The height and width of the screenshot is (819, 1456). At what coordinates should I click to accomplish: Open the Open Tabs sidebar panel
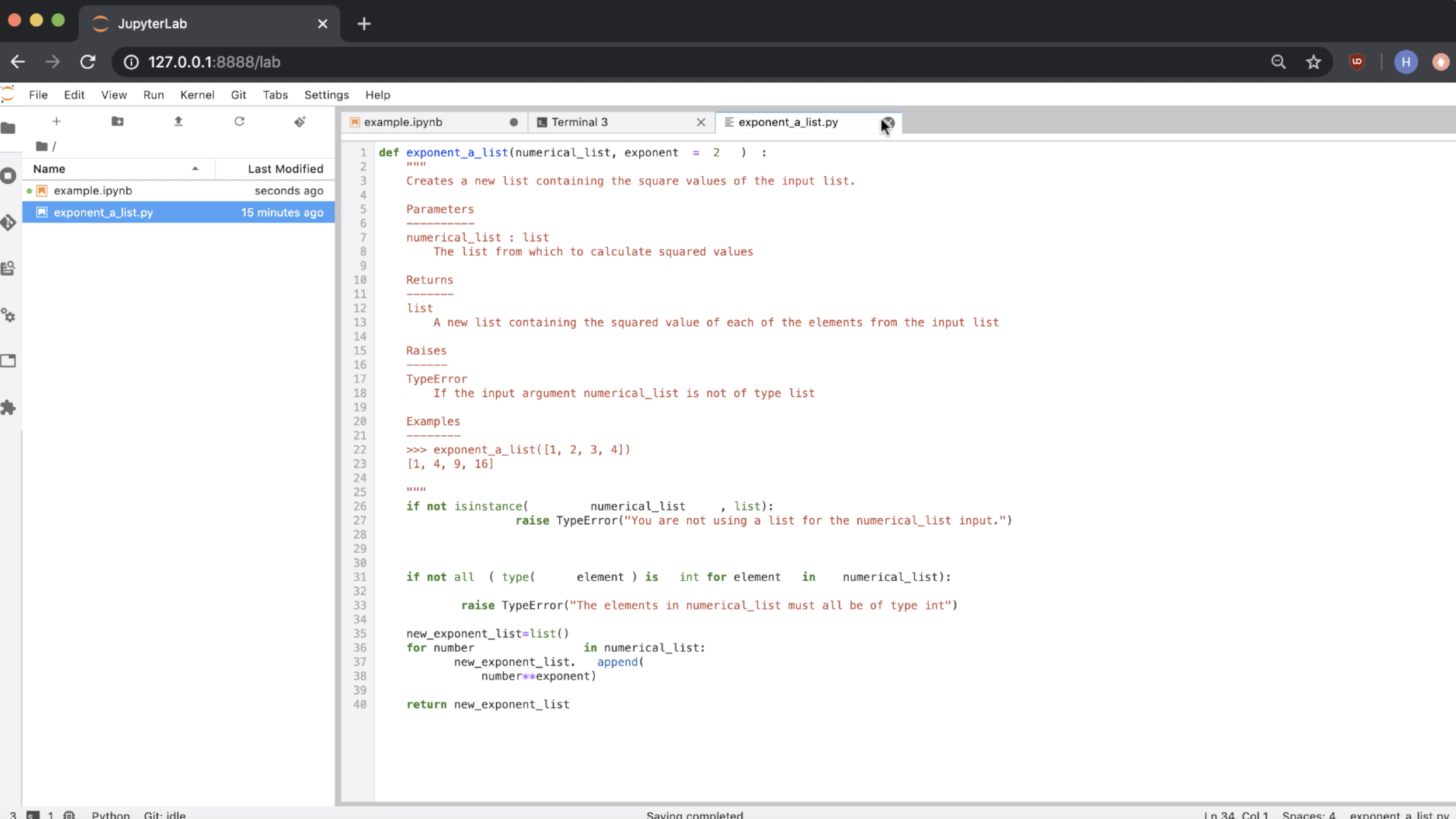click(x=9, y=361)
